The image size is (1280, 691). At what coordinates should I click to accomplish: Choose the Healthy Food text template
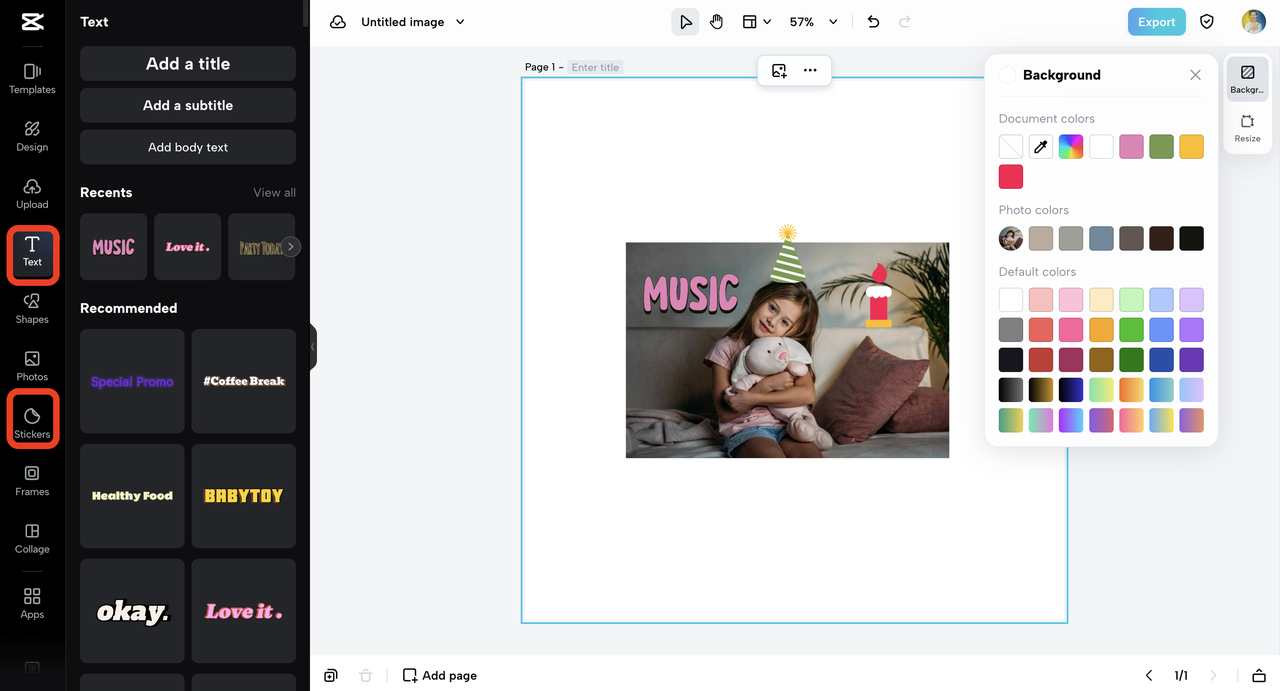[x=132, y=496]
